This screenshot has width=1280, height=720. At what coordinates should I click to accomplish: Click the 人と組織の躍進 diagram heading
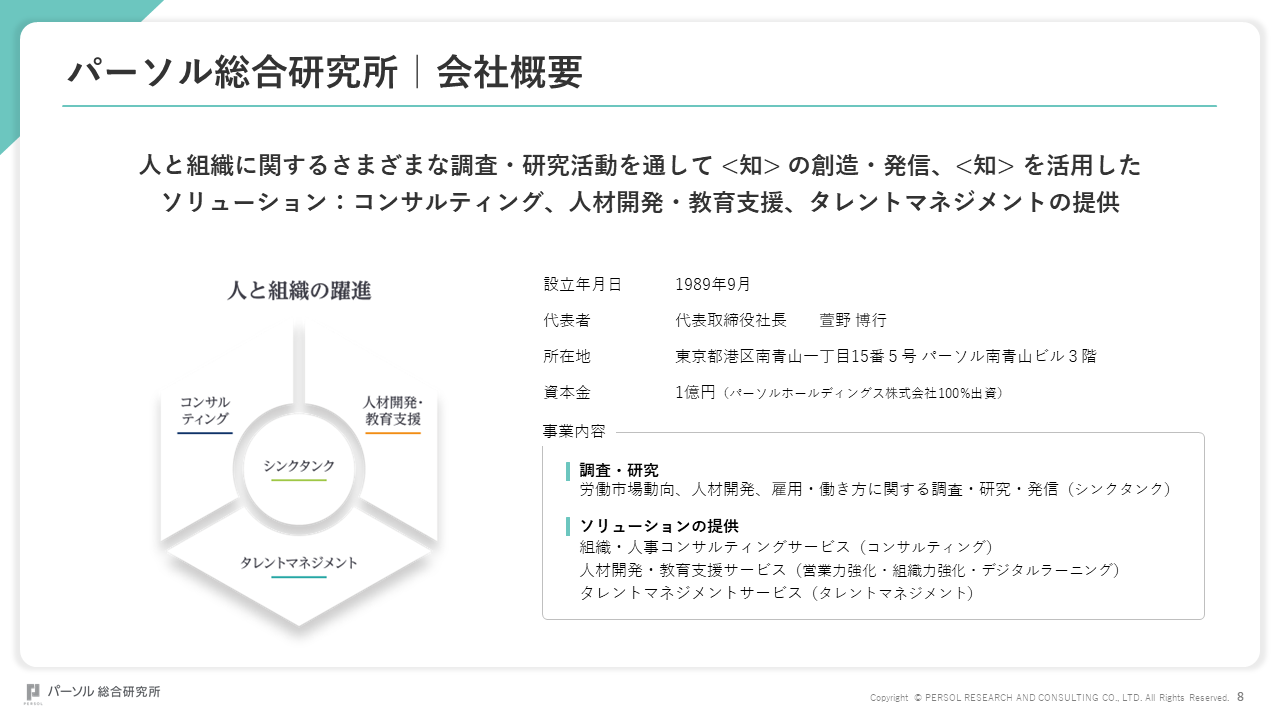pos(299,291)
